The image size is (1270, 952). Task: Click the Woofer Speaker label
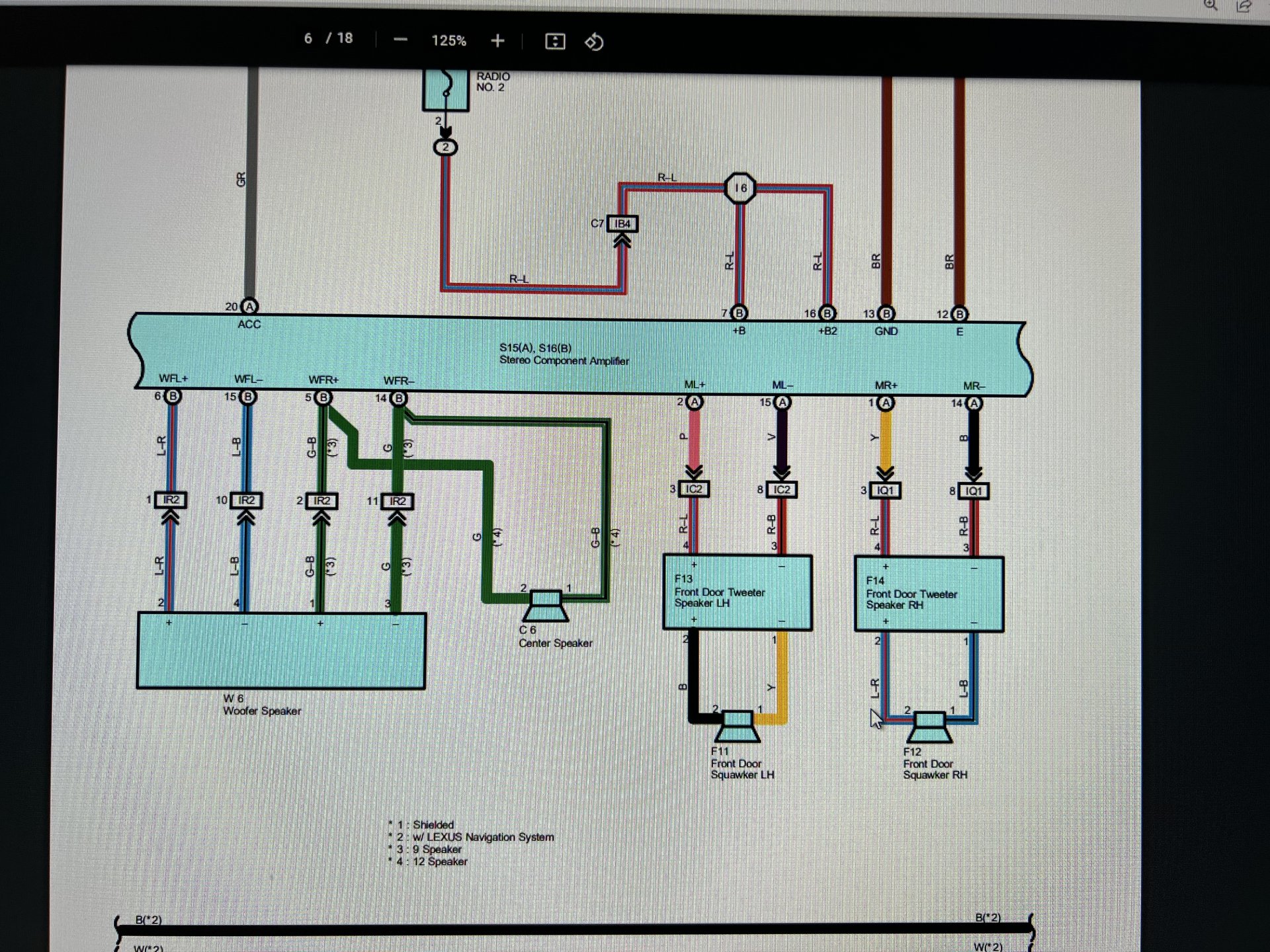pyautogui.click(x=262, y=711)
